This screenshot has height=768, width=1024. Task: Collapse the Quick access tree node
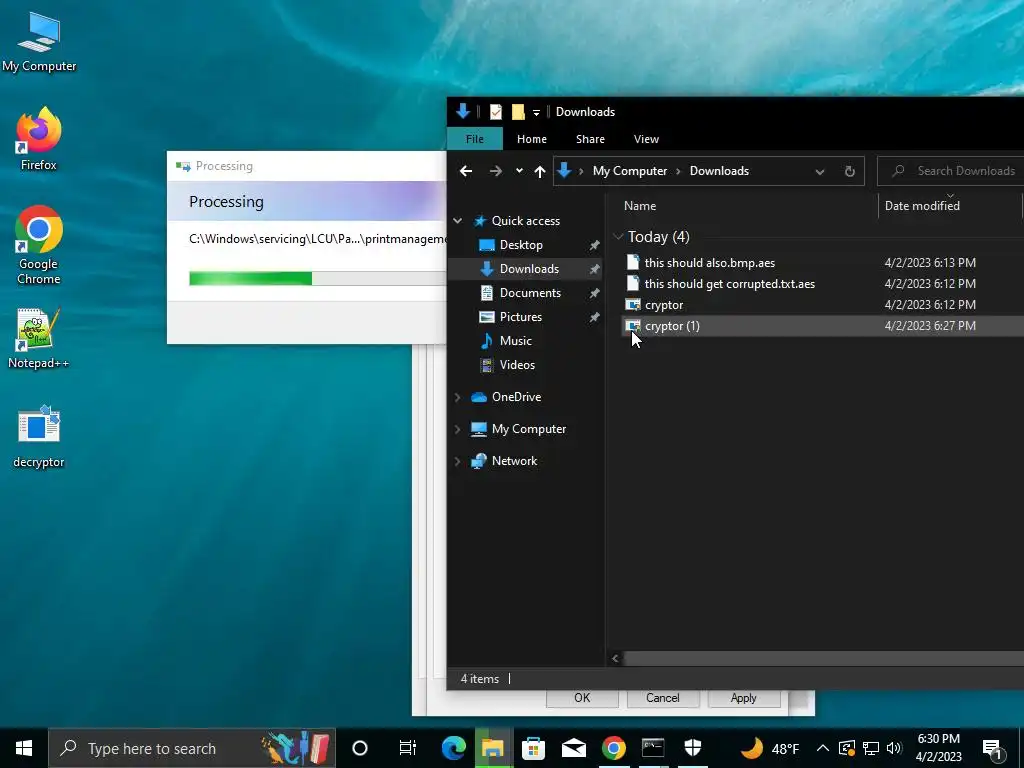tap(458, 221)
